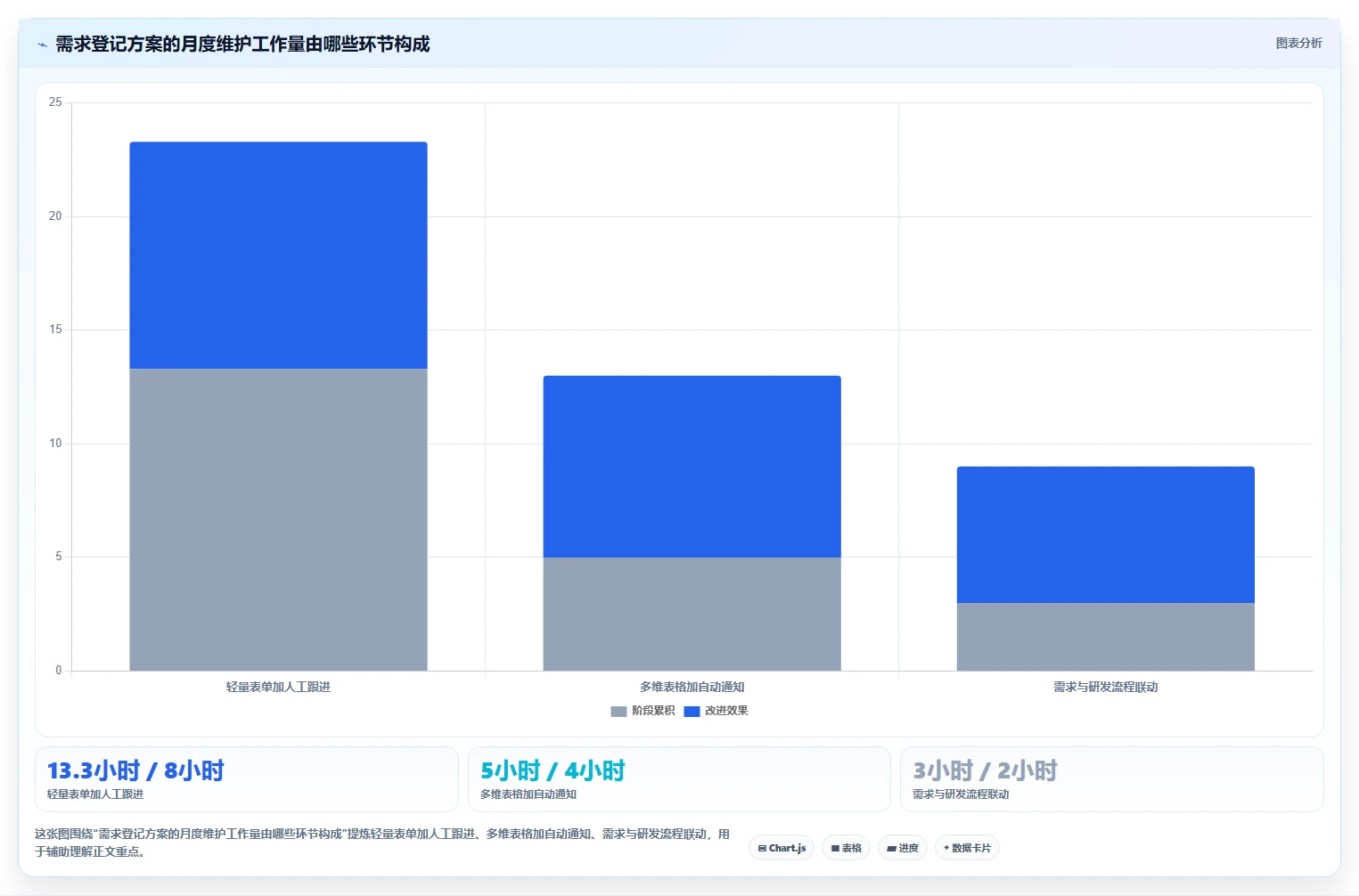Viewport: 1359px width, 896px height.
Task: Select the 进度 tag chip
Action: click(x=903, y=848)
